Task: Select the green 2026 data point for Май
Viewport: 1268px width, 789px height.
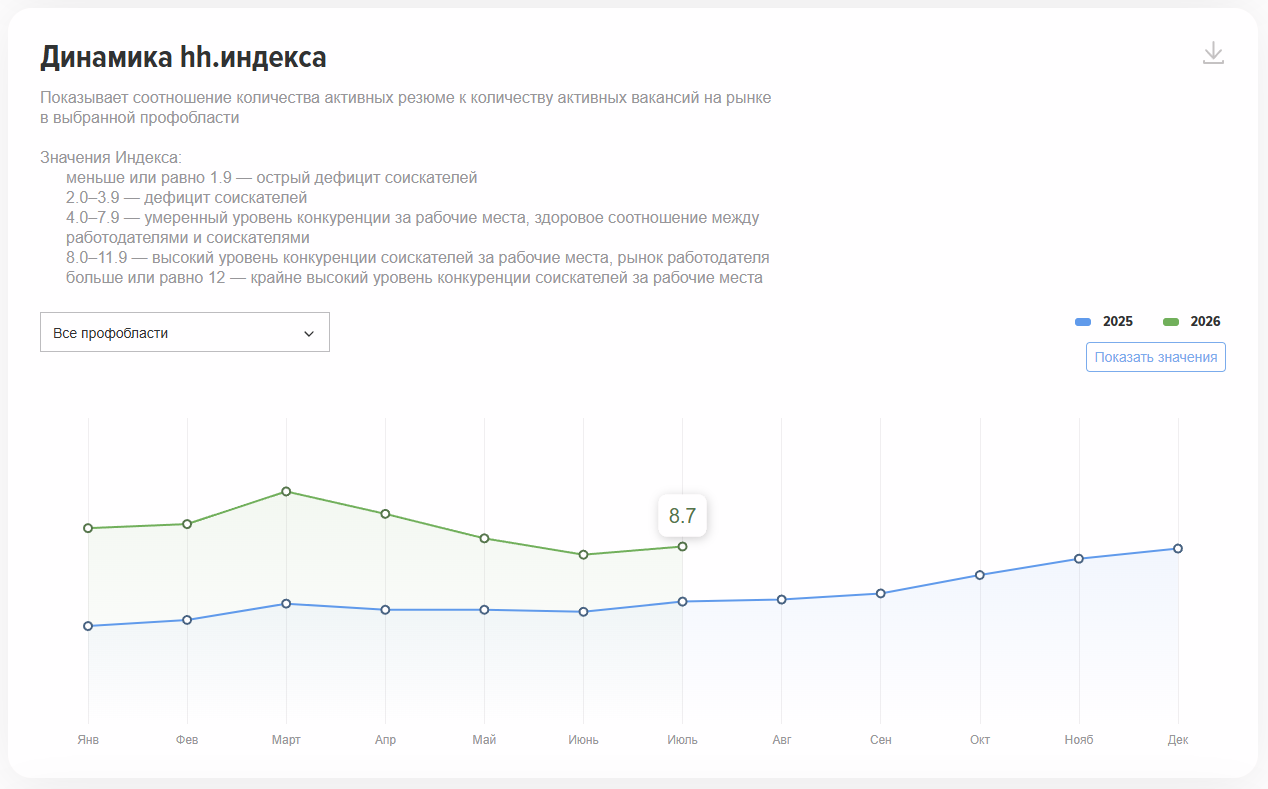Action: pyautogui.click(x=484, y=538)
